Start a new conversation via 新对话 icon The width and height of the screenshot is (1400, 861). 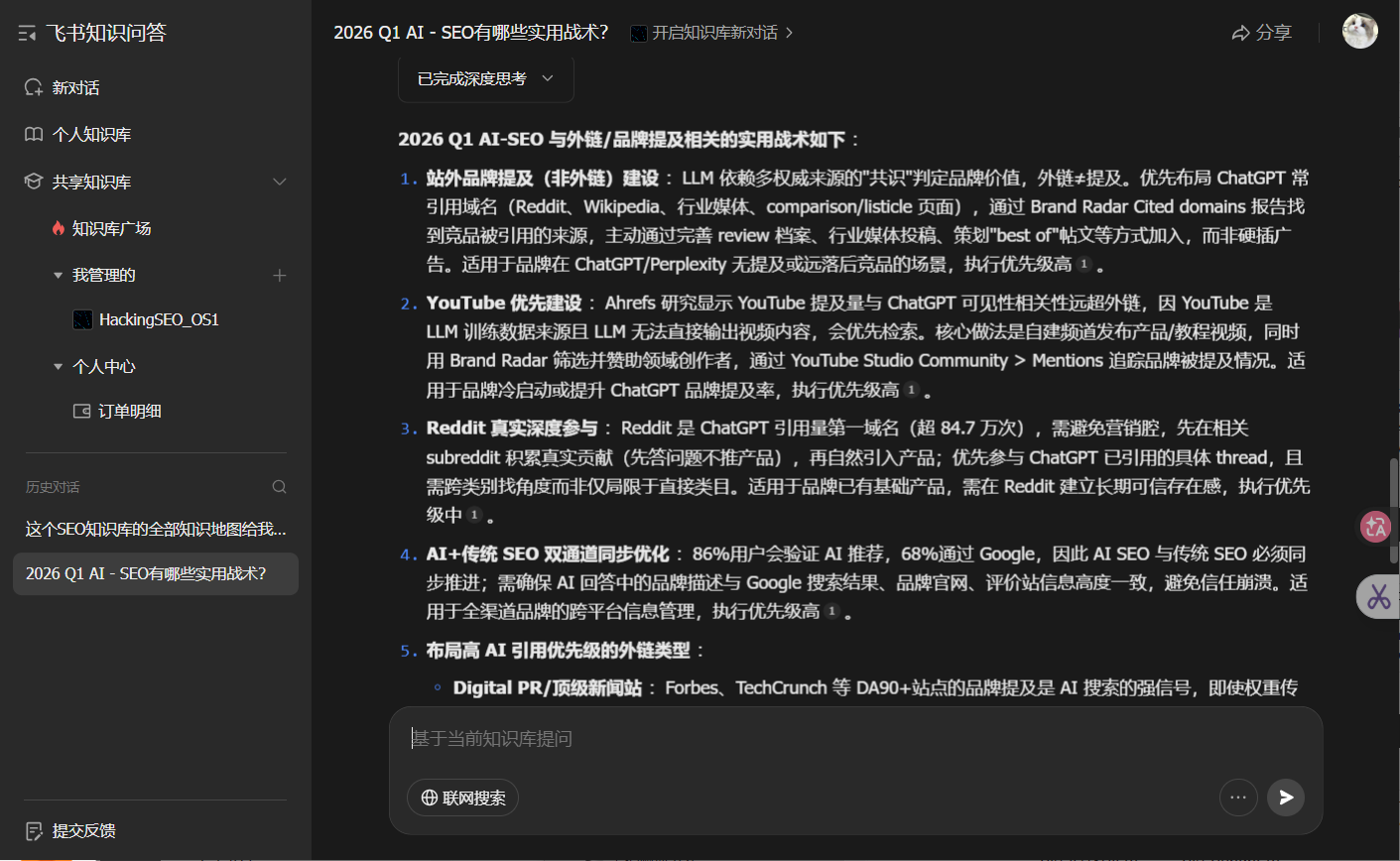[35, 87]
